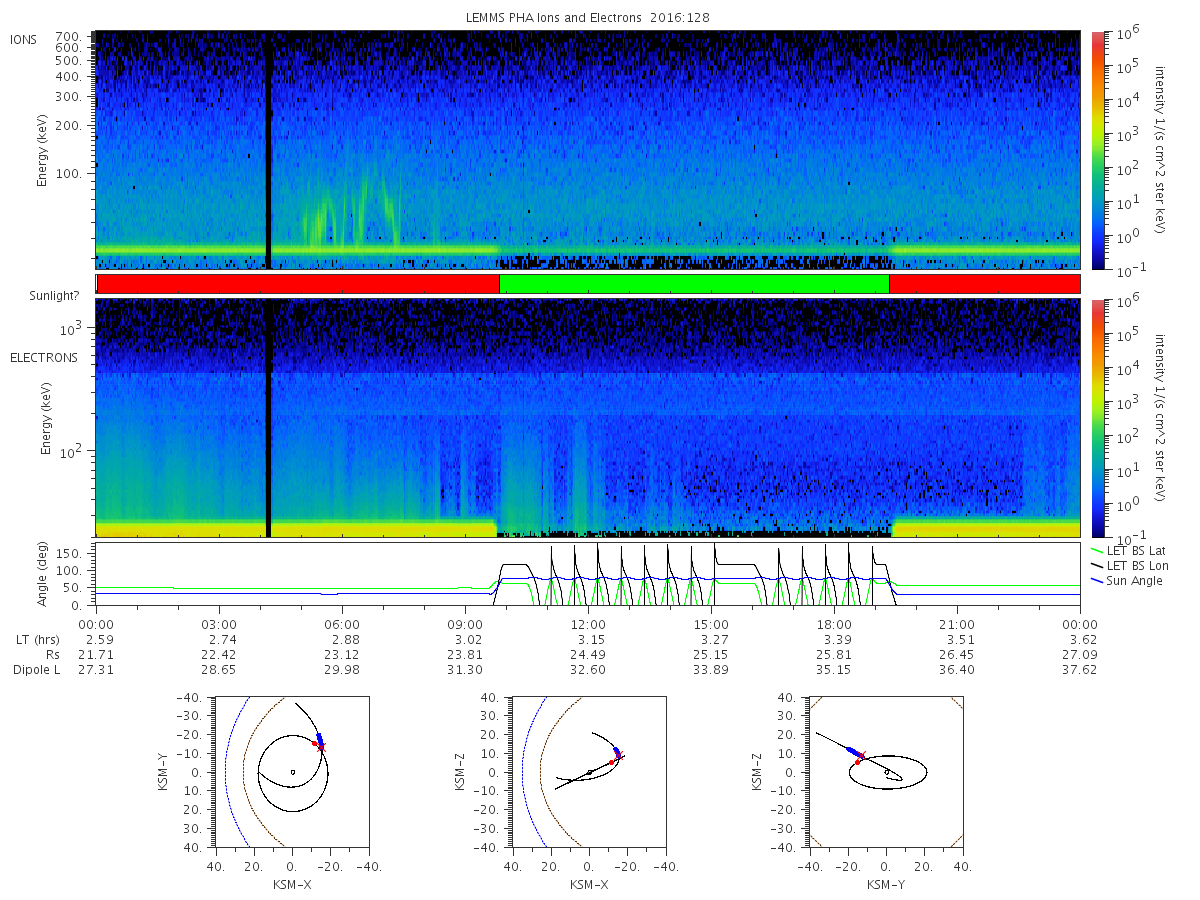Click the "ELECTRONS" panel label
Viewport: 1200px width, 900px height.
coord(44,357)
